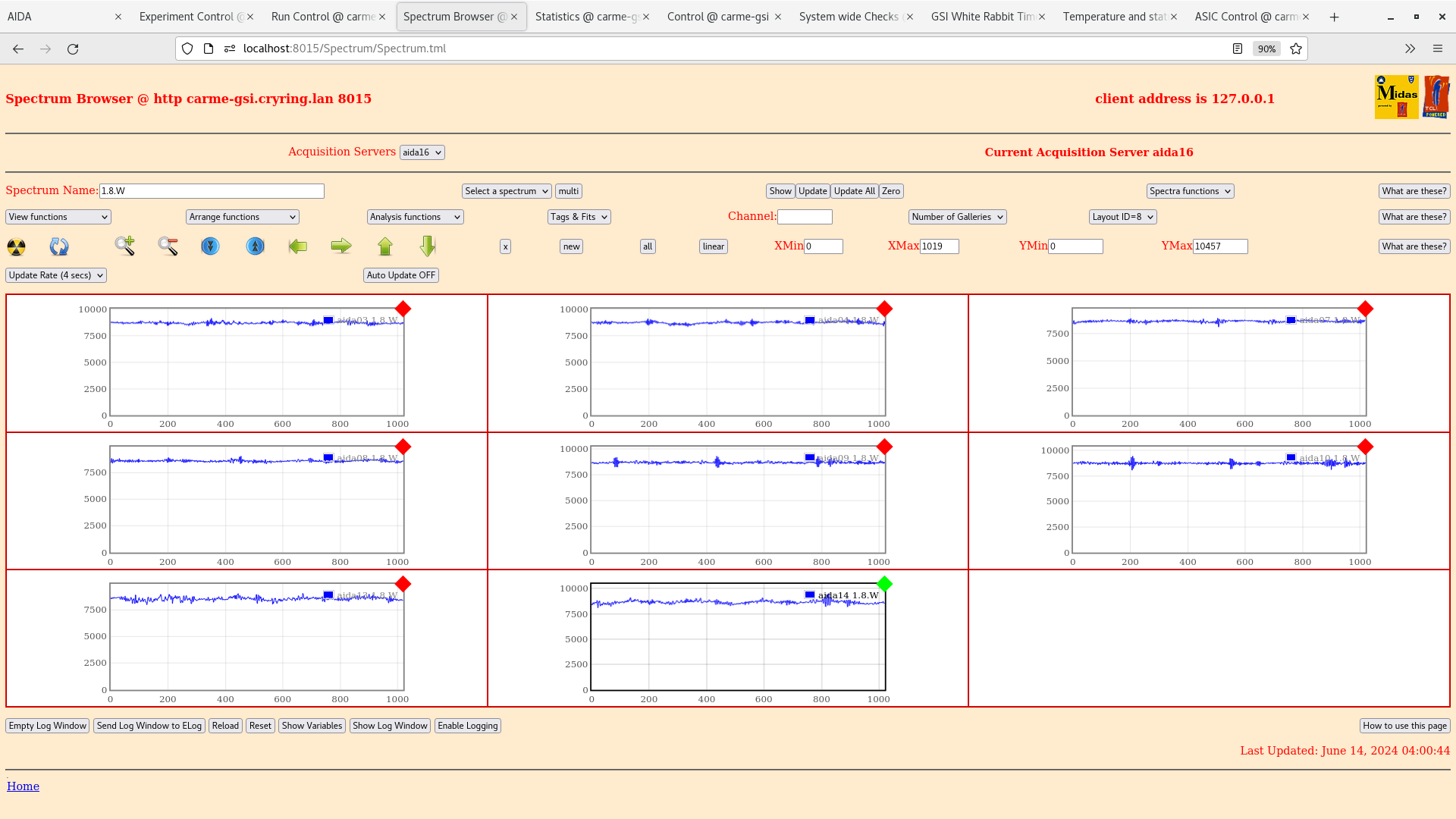Click the Show button for spectrum
Image resolution: width=1456 pixels, height=819 pixels.
coord(780,191)
